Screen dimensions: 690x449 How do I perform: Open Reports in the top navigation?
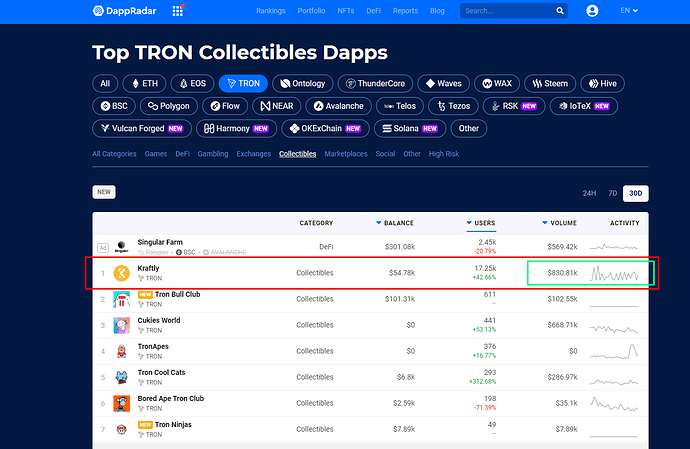405,11
